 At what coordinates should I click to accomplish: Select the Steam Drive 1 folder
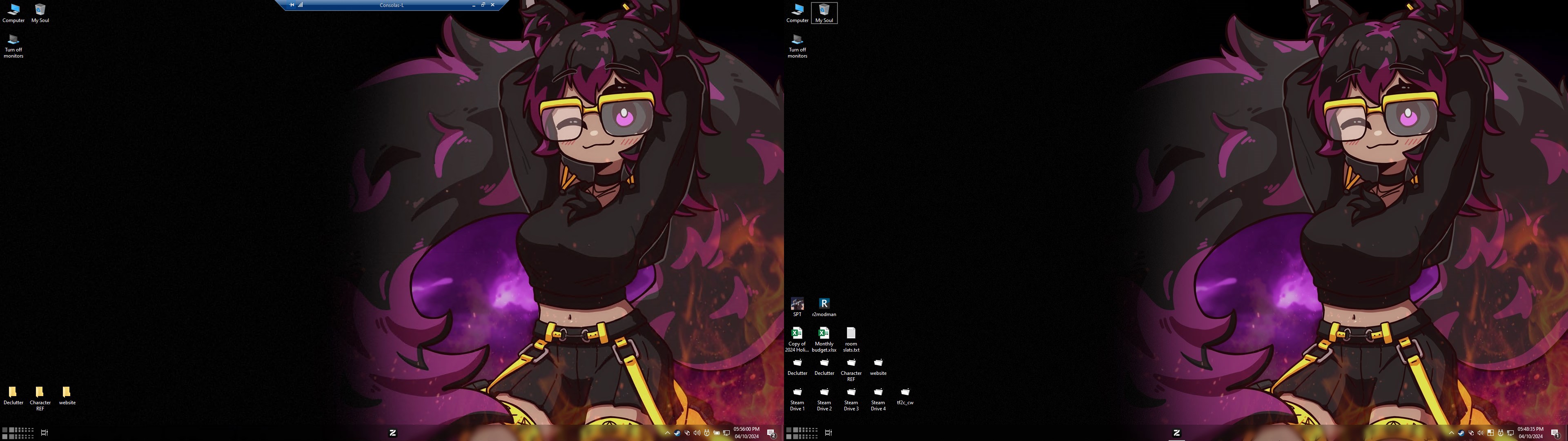click(x=797, y=399)
